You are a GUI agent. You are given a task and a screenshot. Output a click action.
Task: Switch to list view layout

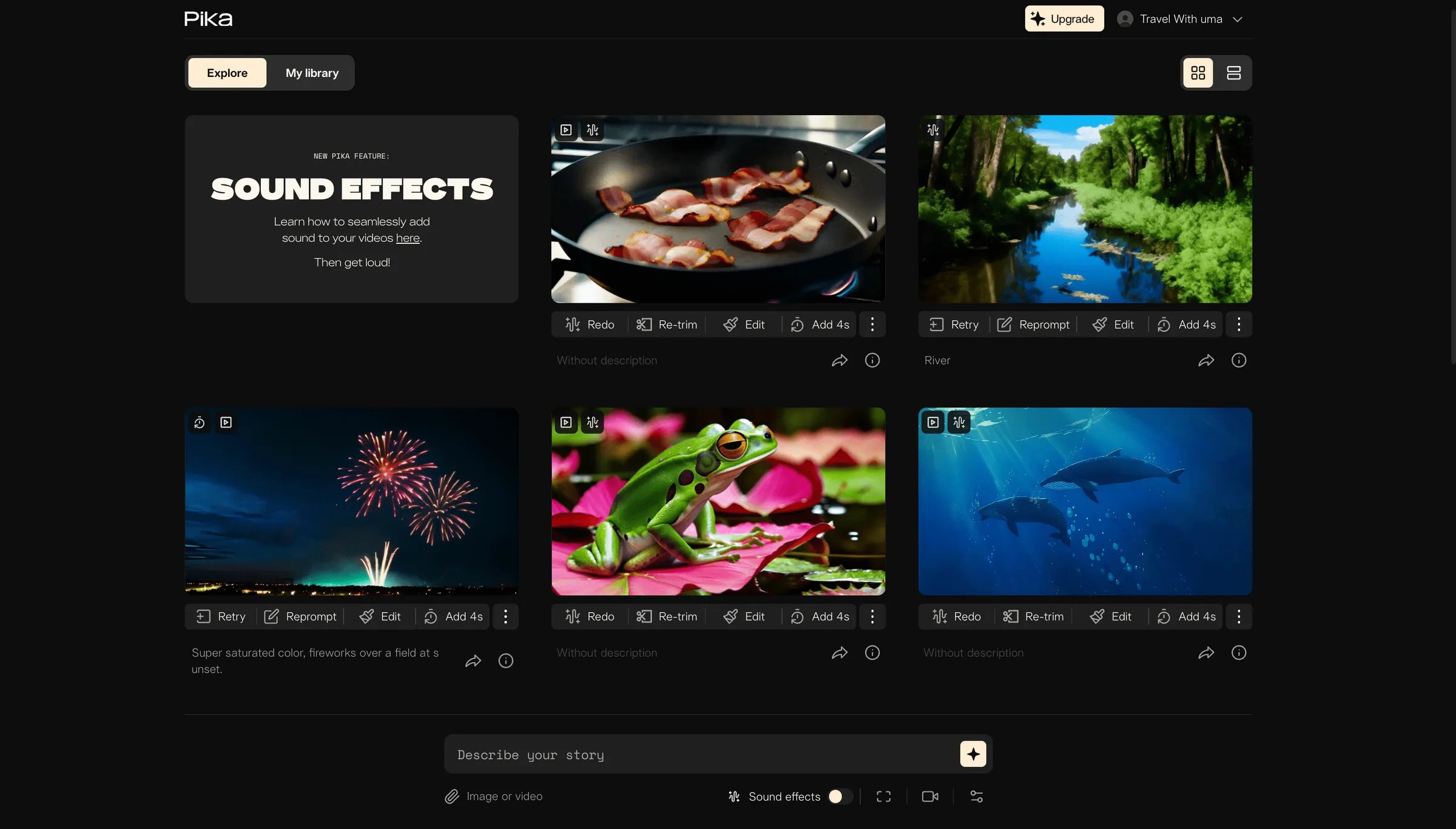1233,73
